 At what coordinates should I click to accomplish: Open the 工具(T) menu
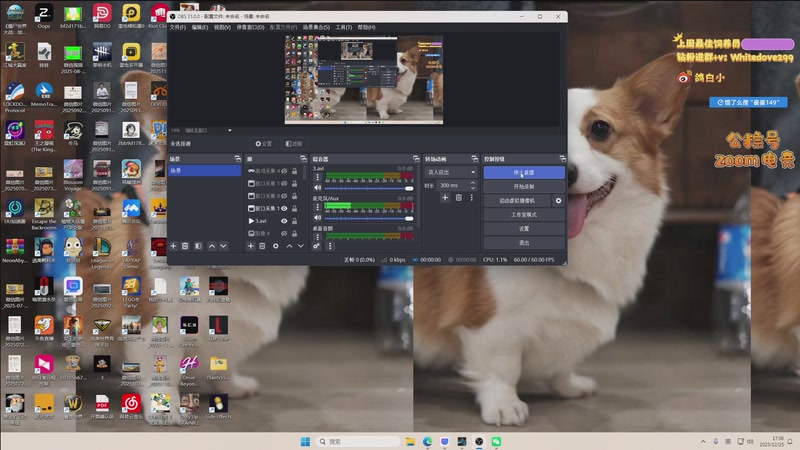pyautogui.click(x=343, y=27)
